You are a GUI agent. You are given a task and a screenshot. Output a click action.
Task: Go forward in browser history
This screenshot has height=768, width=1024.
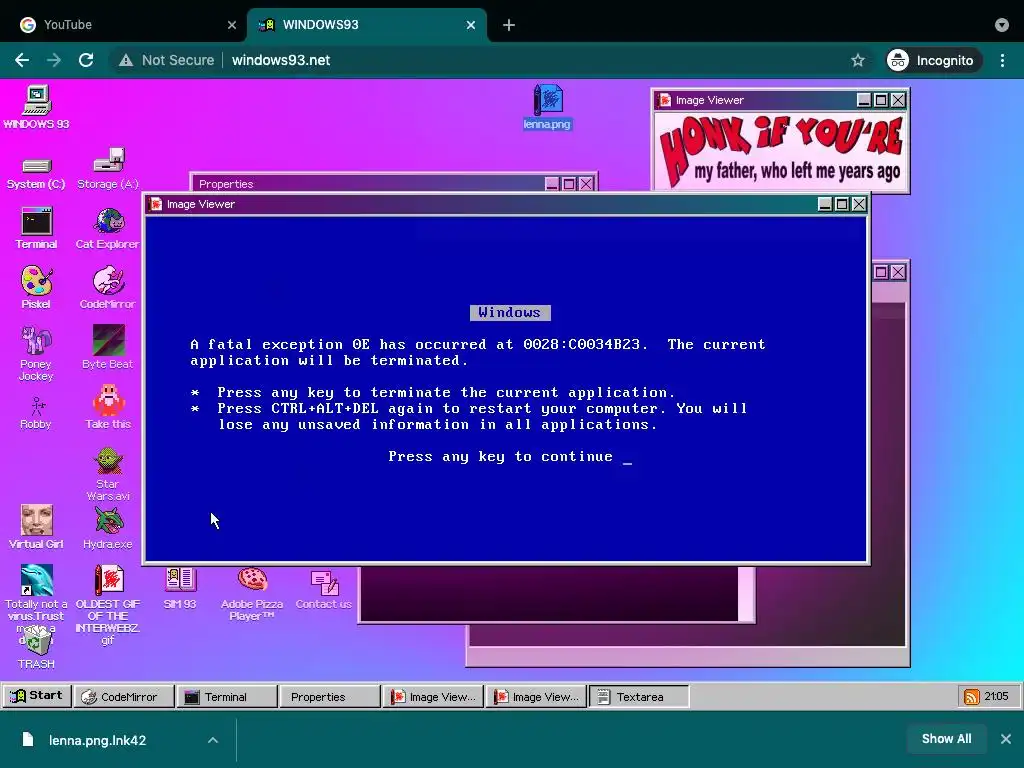click(54, 60)
